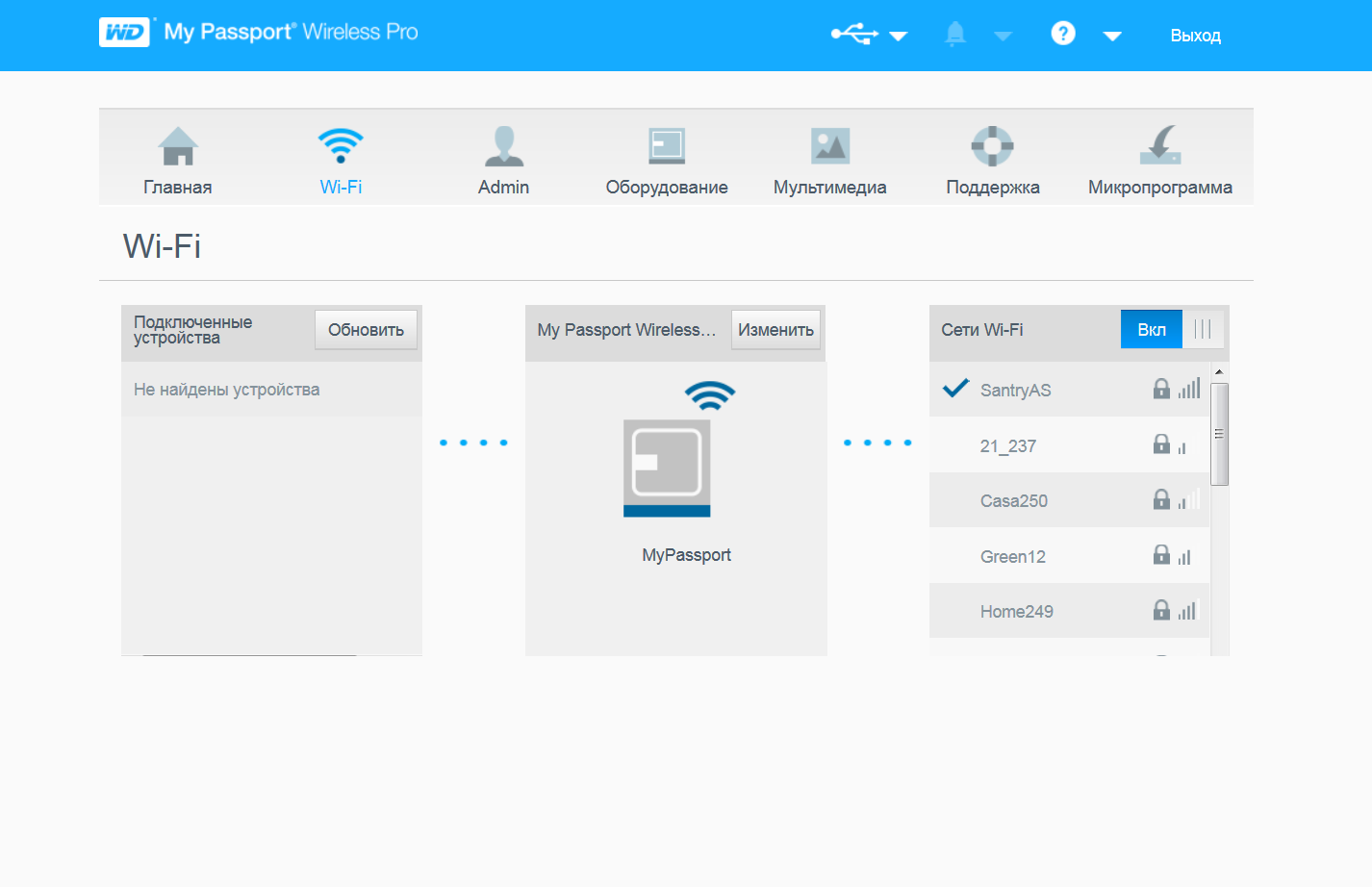Open the help question mark icon
1372x887 pixels.
[x=1063, y=34]
